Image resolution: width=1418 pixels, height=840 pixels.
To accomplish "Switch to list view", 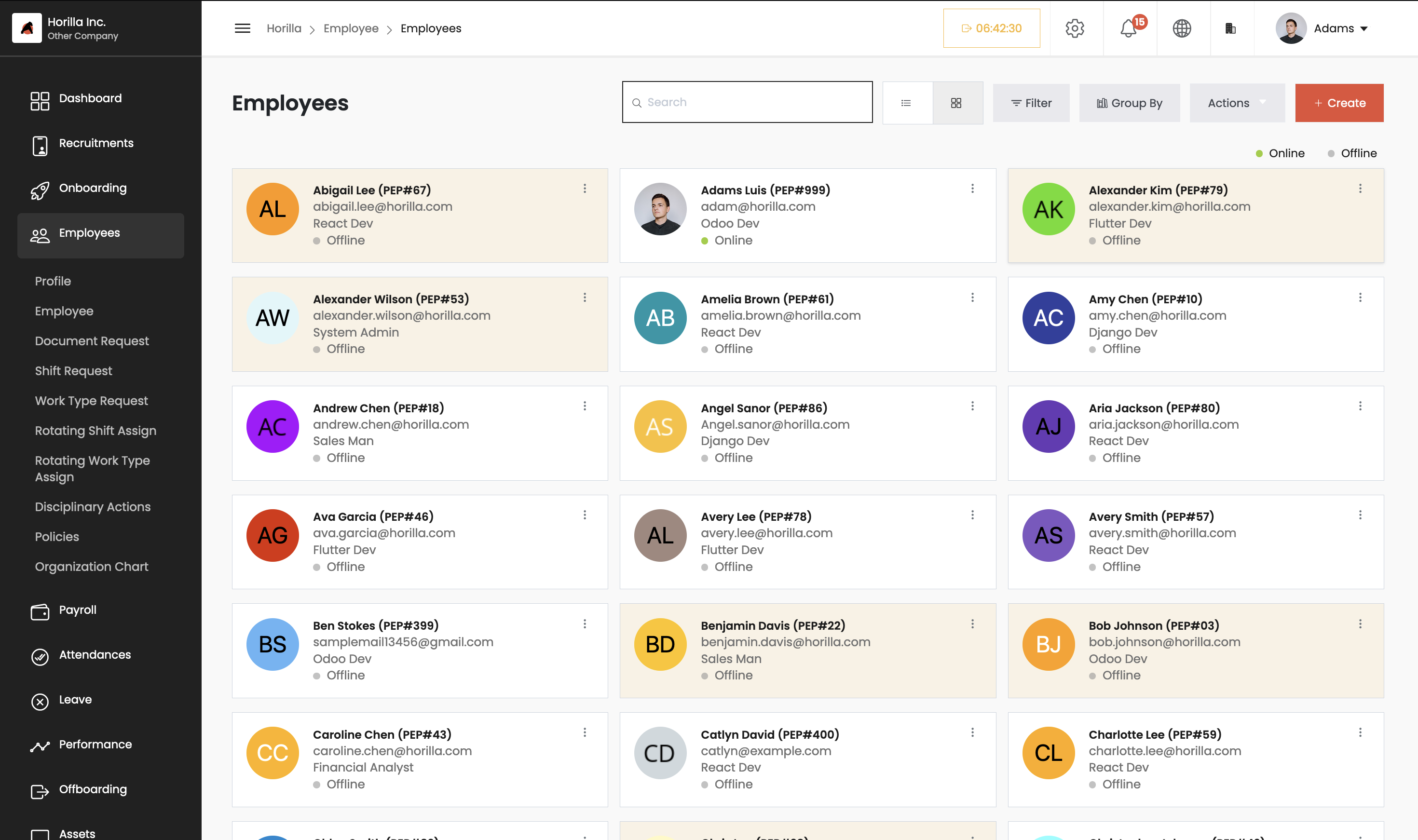I will pos(906,102).
